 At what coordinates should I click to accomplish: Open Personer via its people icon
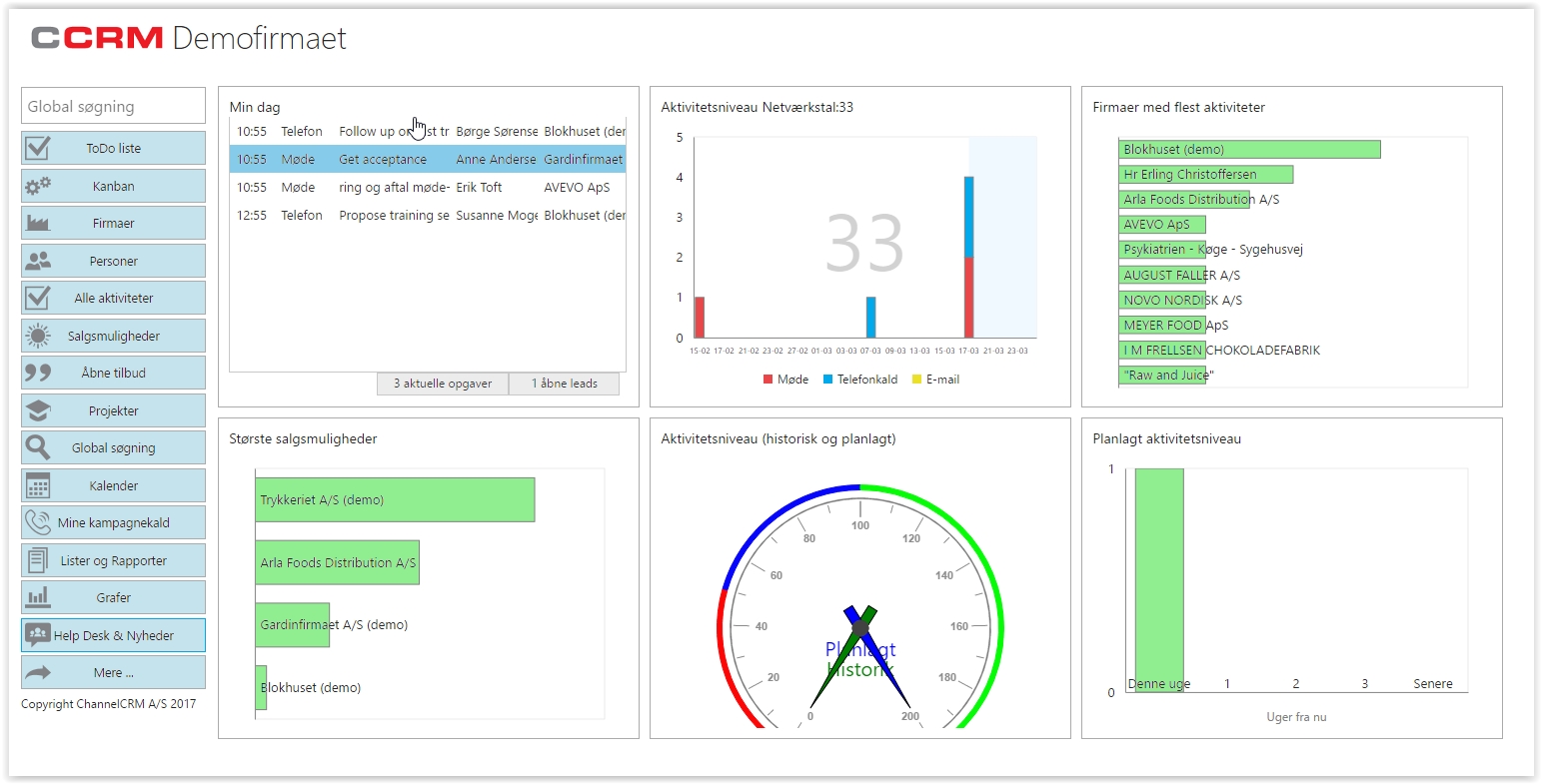(38, 261)
